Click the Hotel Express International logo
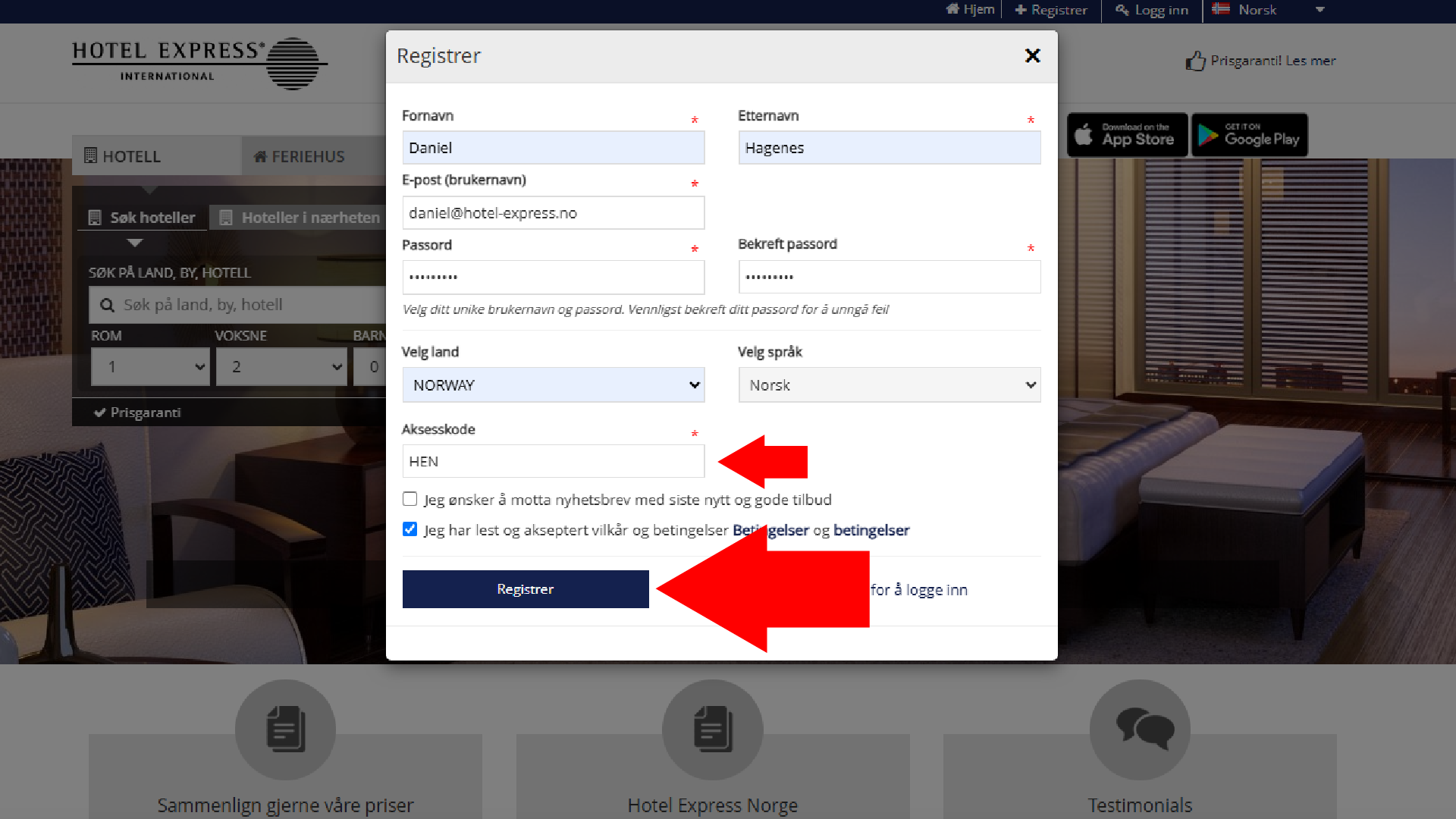1456x819 pixels. pyautogui.click(x=199, y=62)
